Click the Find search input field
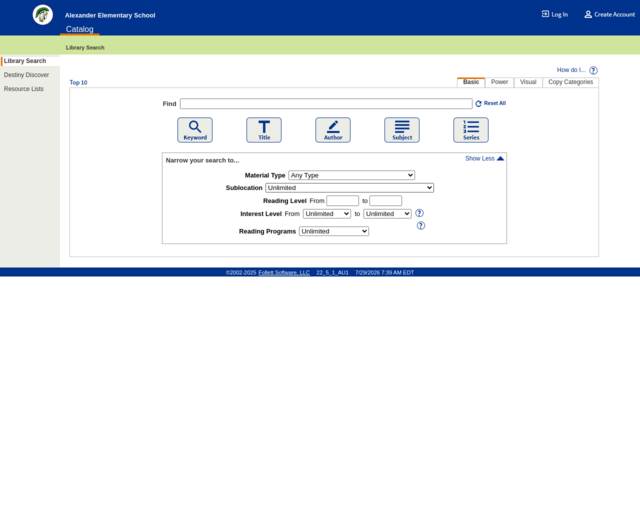Screen dimensions: 640x512 coord(326,104)
